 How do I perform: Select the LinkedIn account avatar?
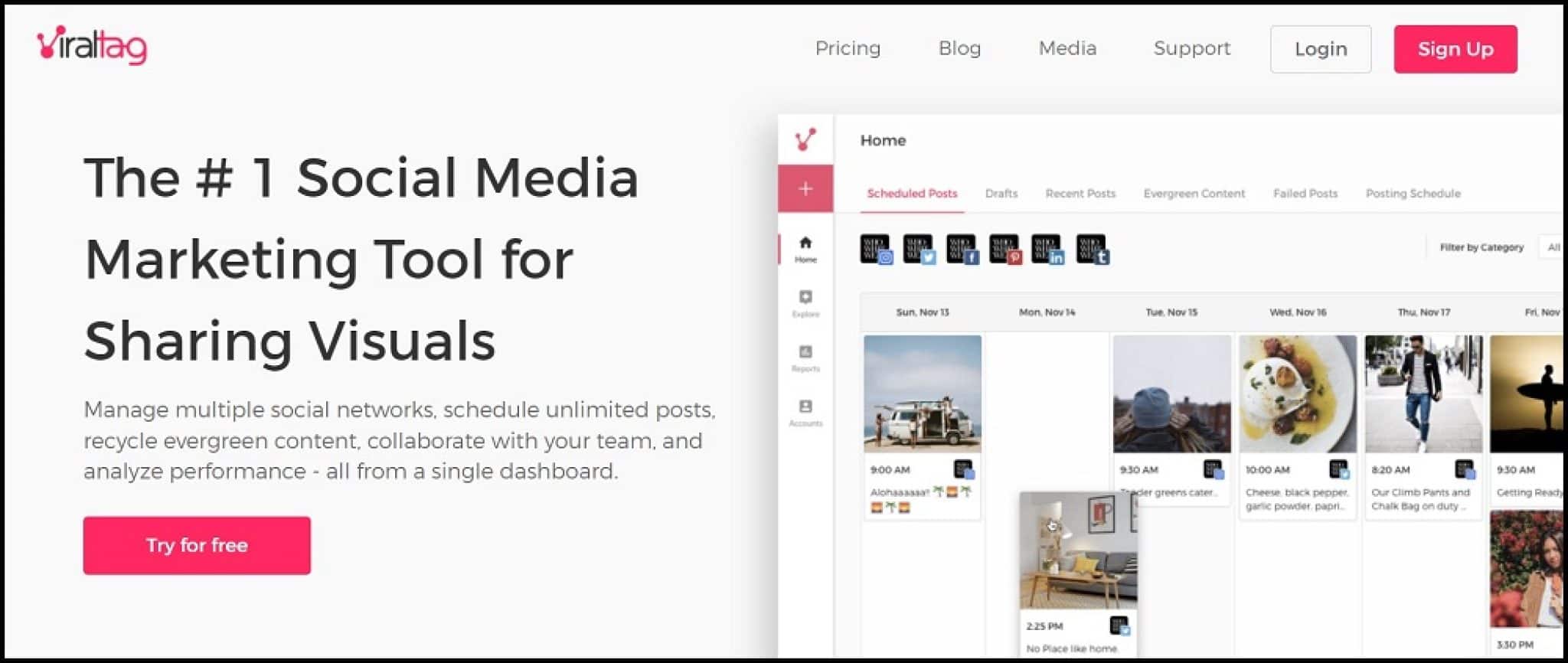tap(1048, 249)
